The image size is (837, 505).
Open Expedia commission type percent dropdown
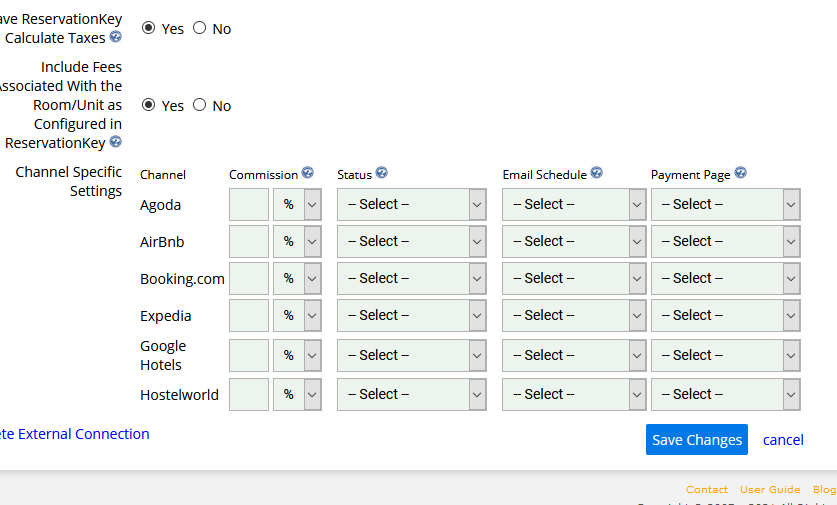pyautogui.click(x=297, y=315)
